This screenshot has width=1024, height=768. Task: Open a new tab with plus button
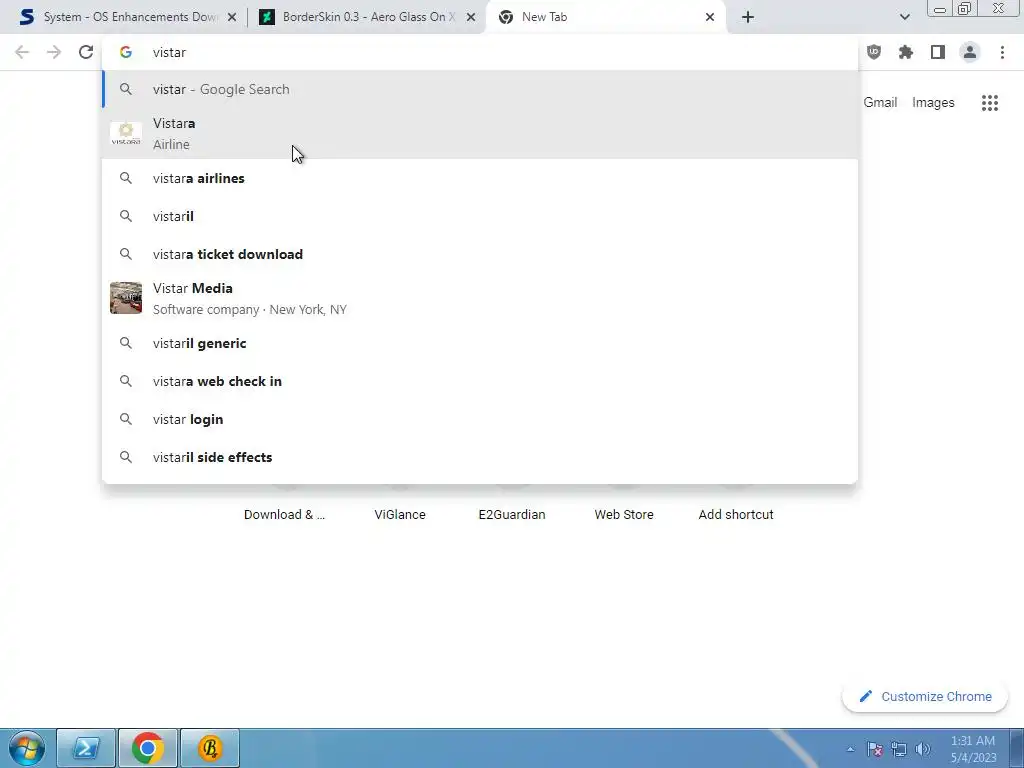tap(748, 17)
